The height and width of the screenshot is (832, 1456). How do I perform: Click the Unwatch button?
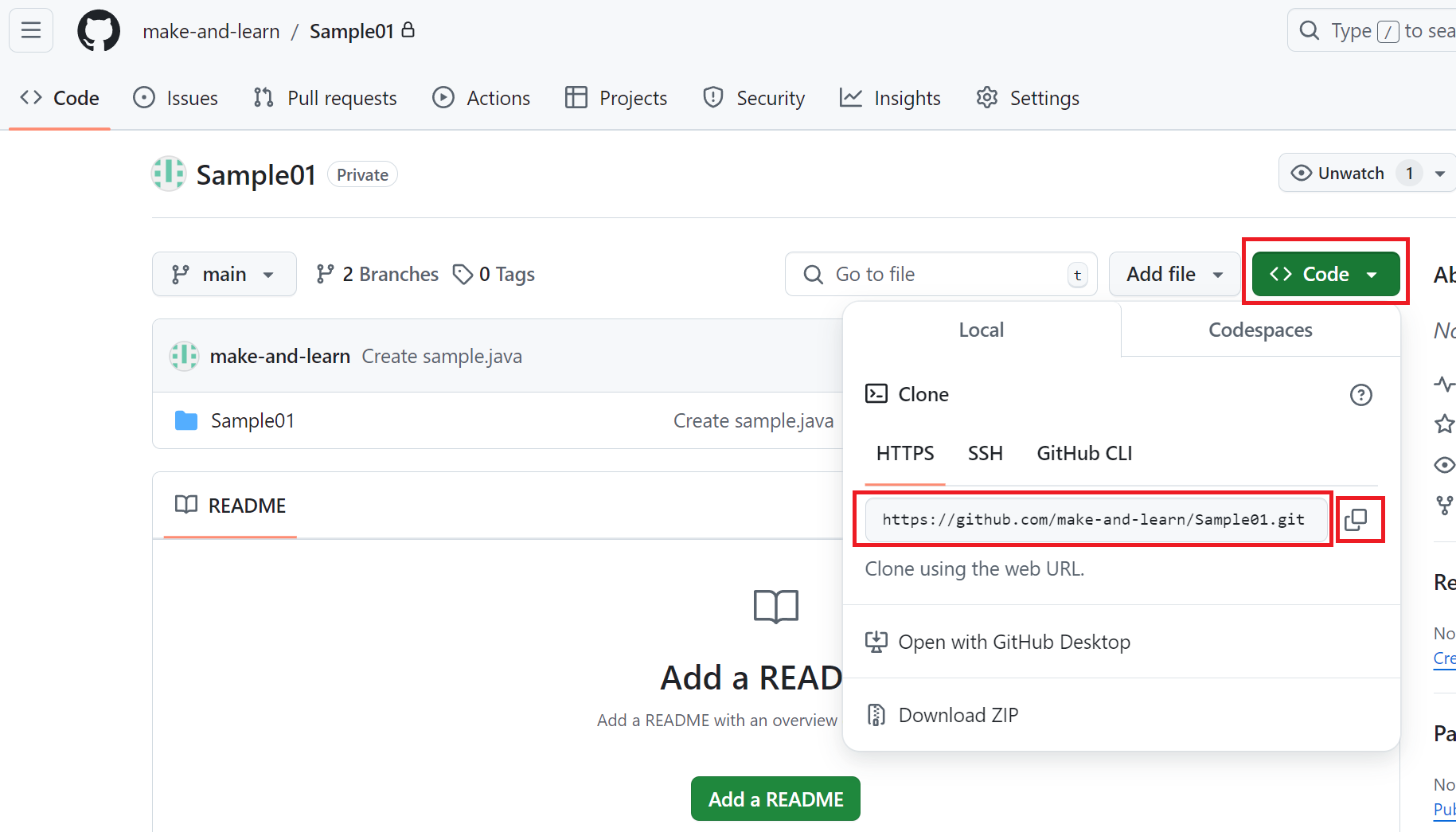click(1350, 174)
